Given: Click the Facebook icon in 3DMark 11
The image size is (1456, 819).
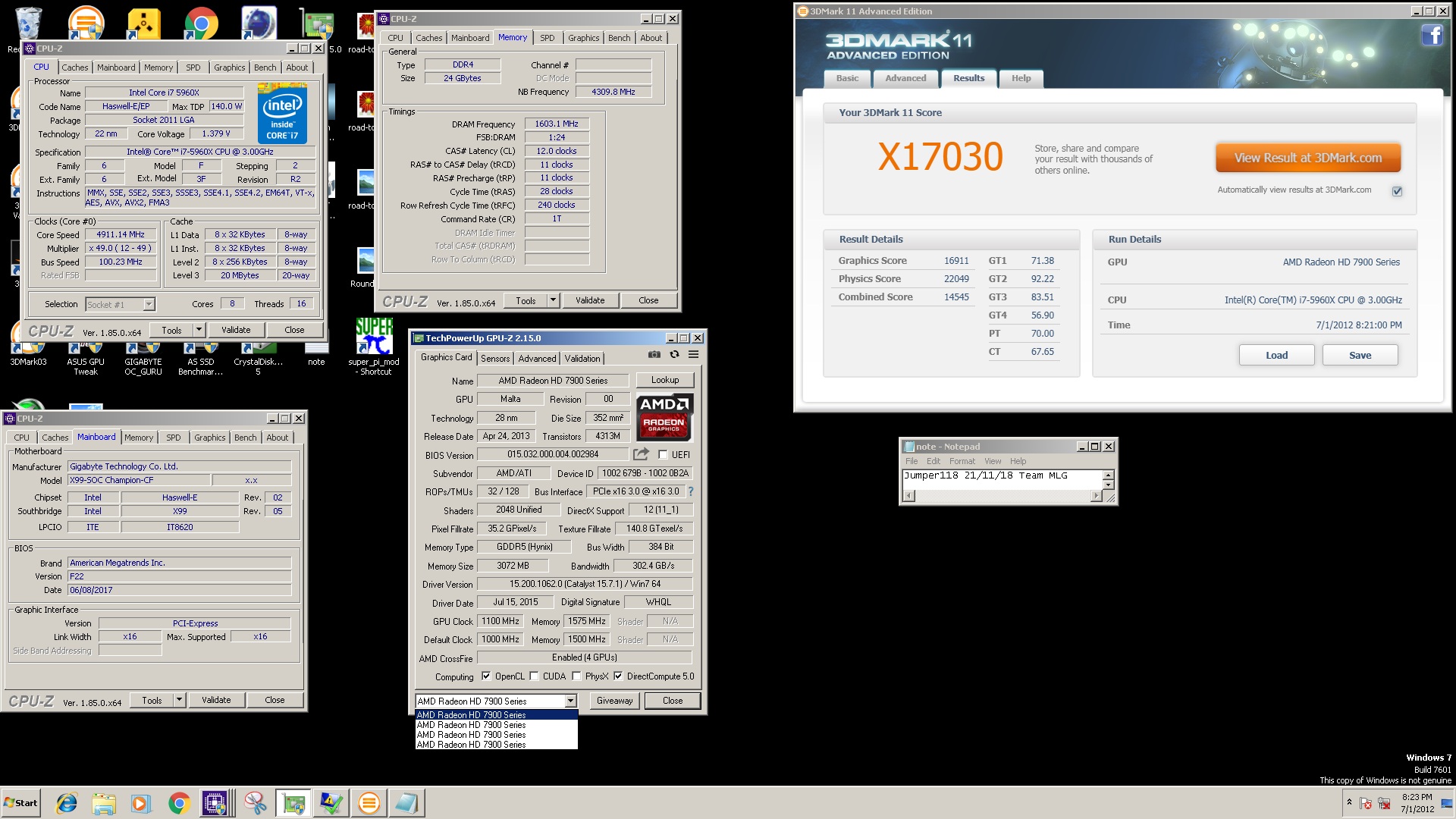Looking at the screenshot, I should click(x=1432, y=35).
